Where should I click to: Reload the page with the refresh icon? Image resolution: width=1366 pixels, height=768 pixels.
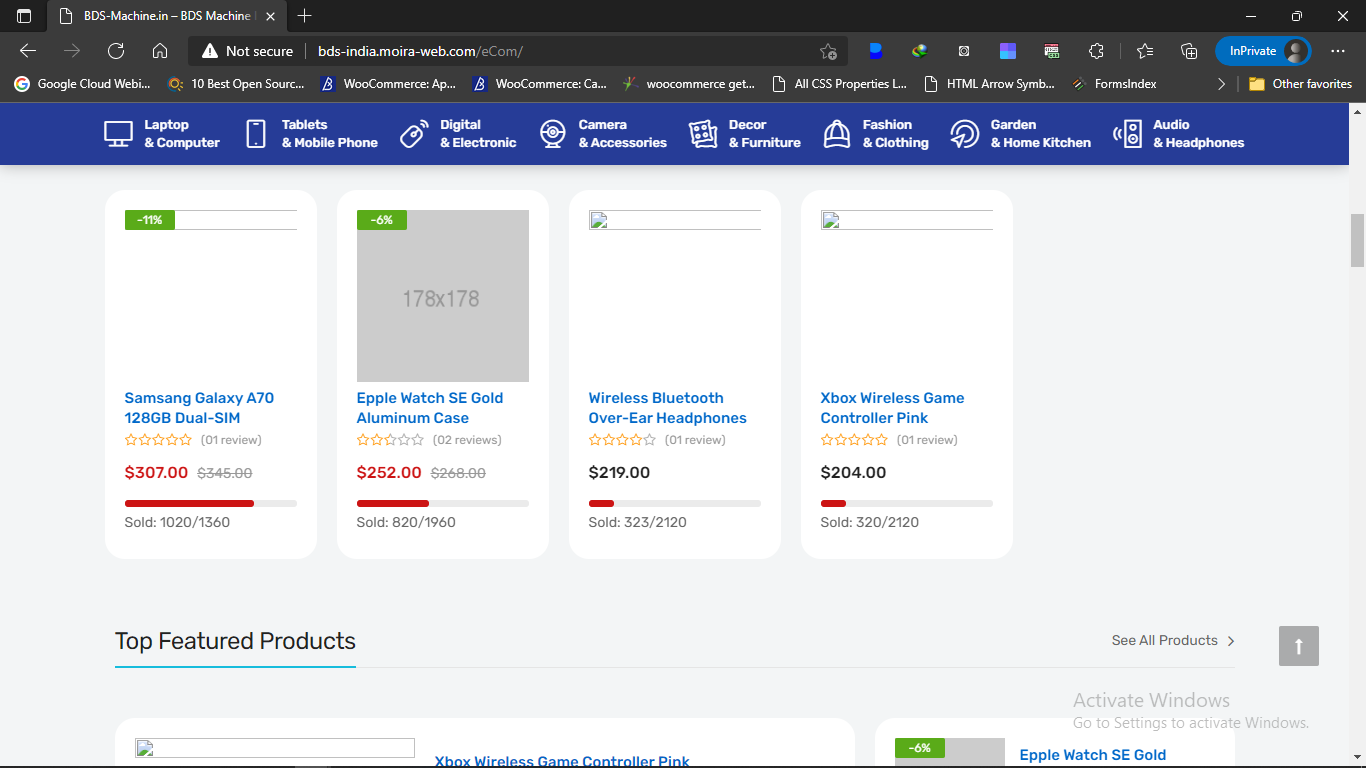coord(116,51)
